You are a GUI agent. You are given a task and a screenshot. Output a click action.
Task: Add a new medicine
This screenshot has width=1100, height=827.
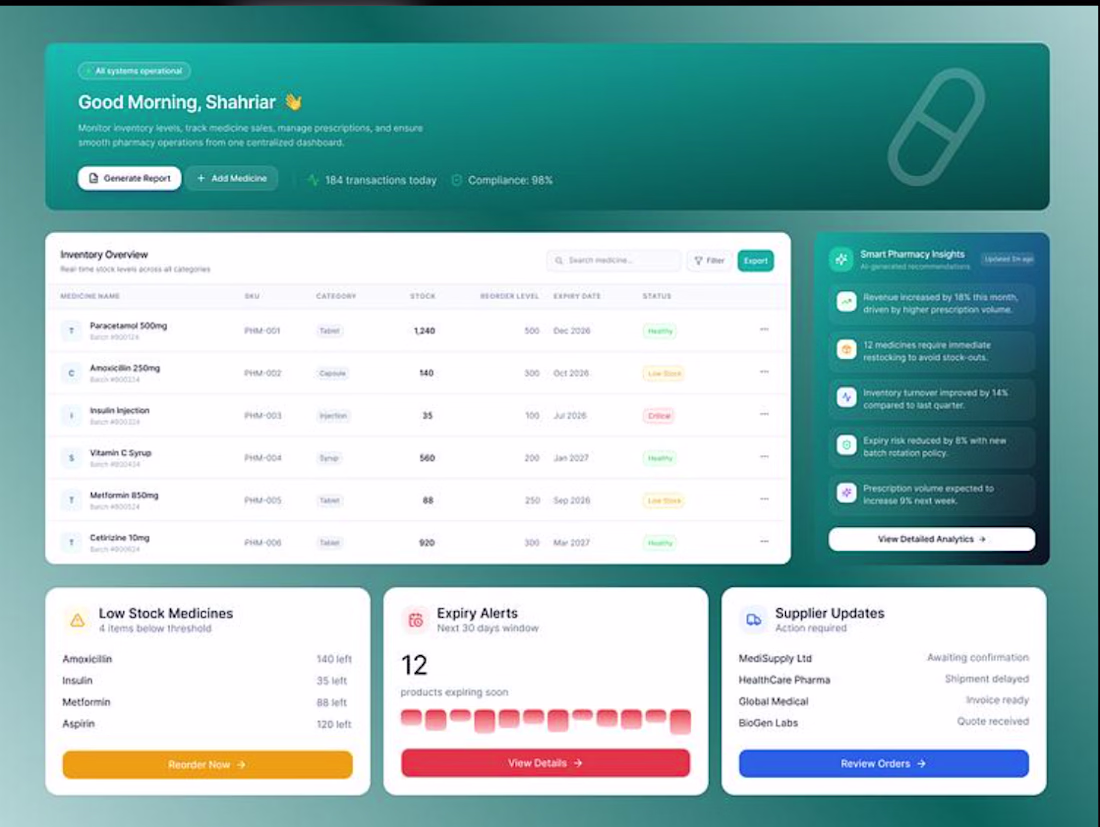(x=232, y=178)
